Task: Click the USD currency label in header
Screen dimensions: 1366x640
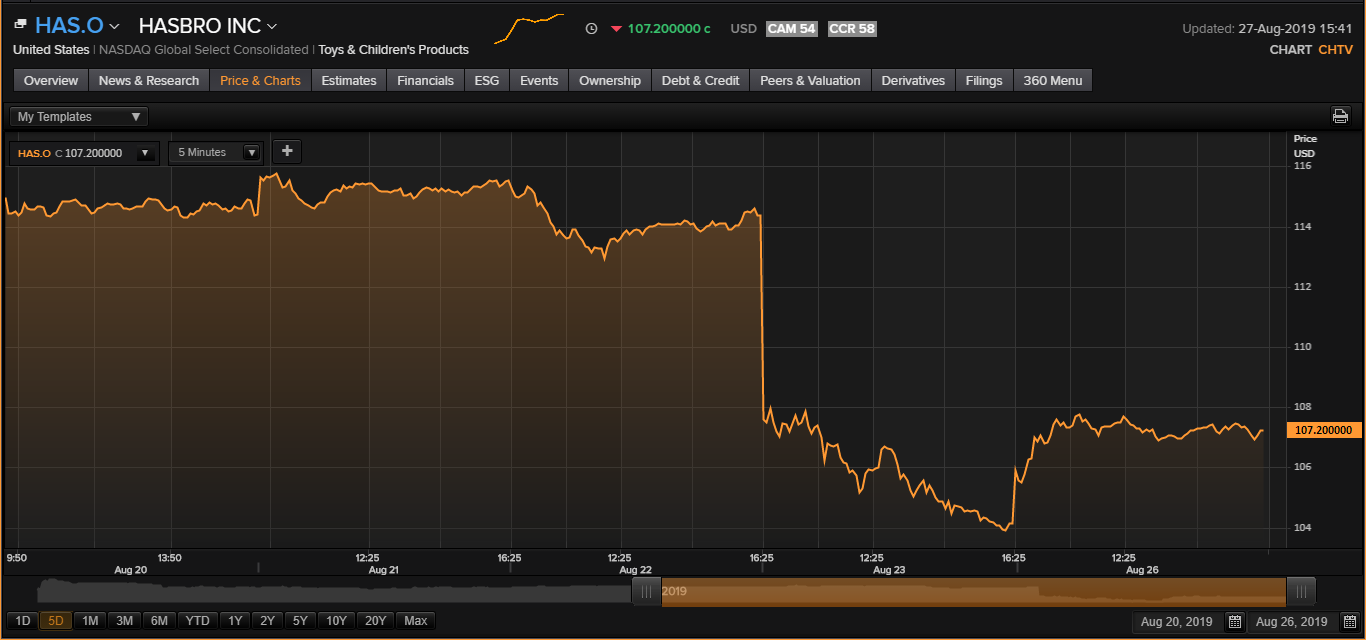Action: 744,29
